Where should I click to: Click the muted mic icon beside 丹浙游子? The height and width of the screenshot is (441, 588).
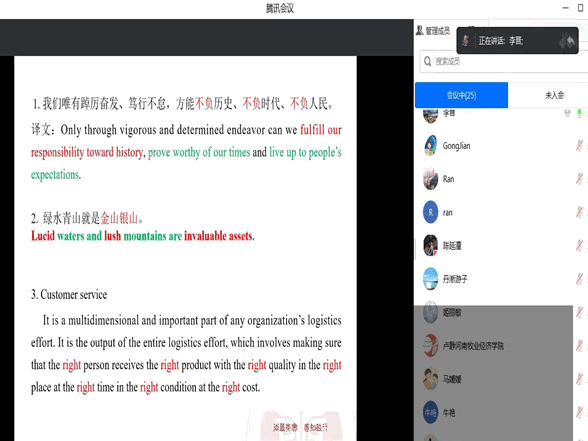579,279
